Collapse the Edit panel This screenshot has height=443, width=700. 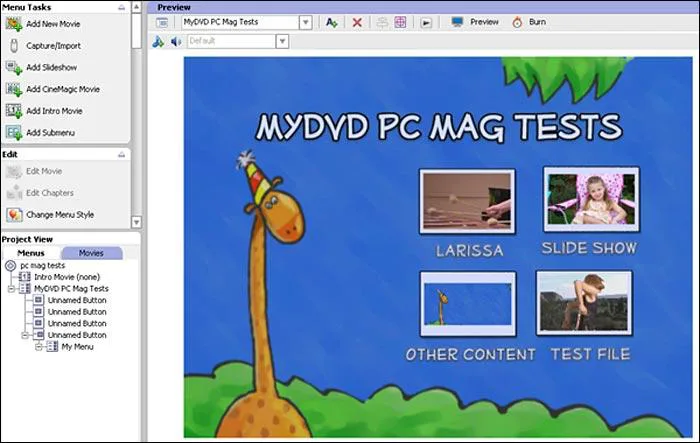pyautogui.click(x=122, y=154)
